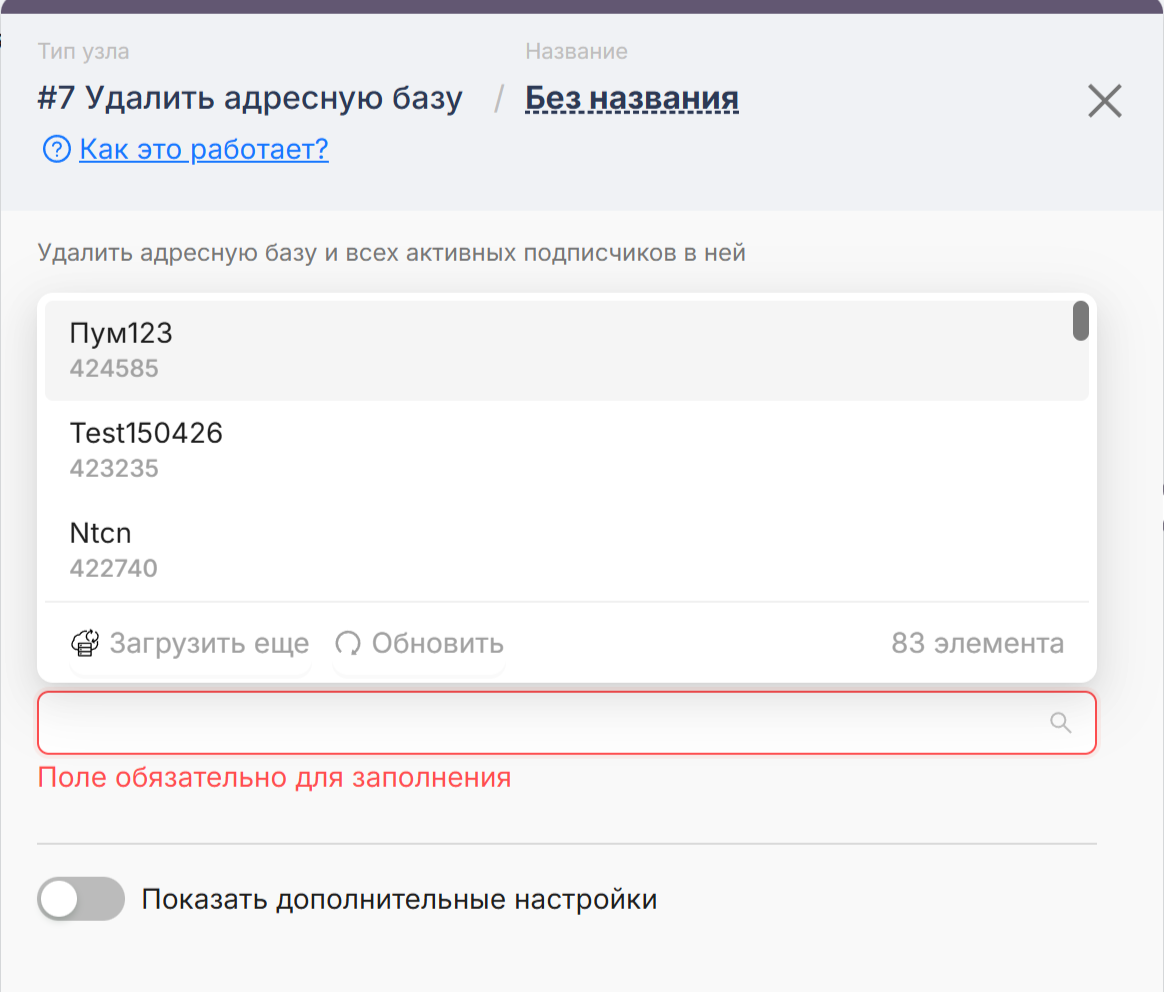Click the circular refresh icon
The height and width of the screenshot is (992, 1164).
tap(348, 643)
